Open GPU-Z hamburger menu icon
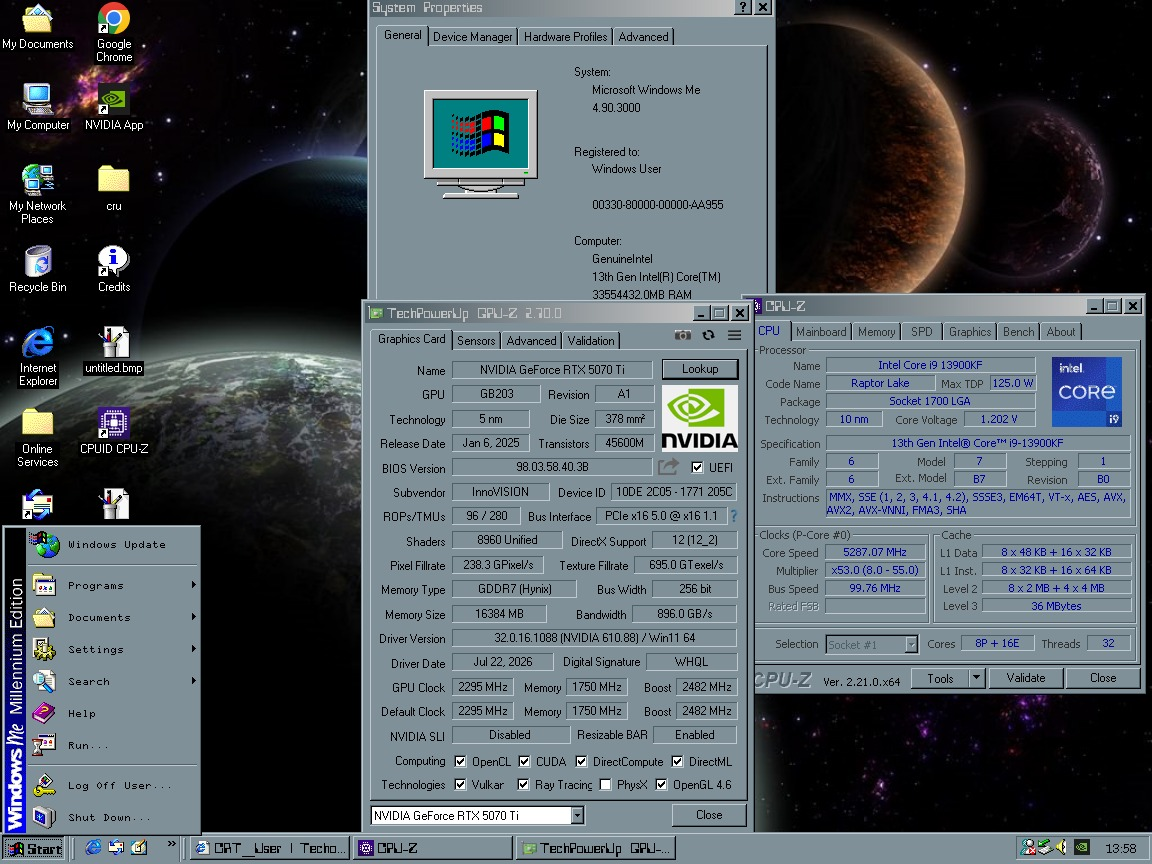Screen dimensions: 1152x864 734,335
